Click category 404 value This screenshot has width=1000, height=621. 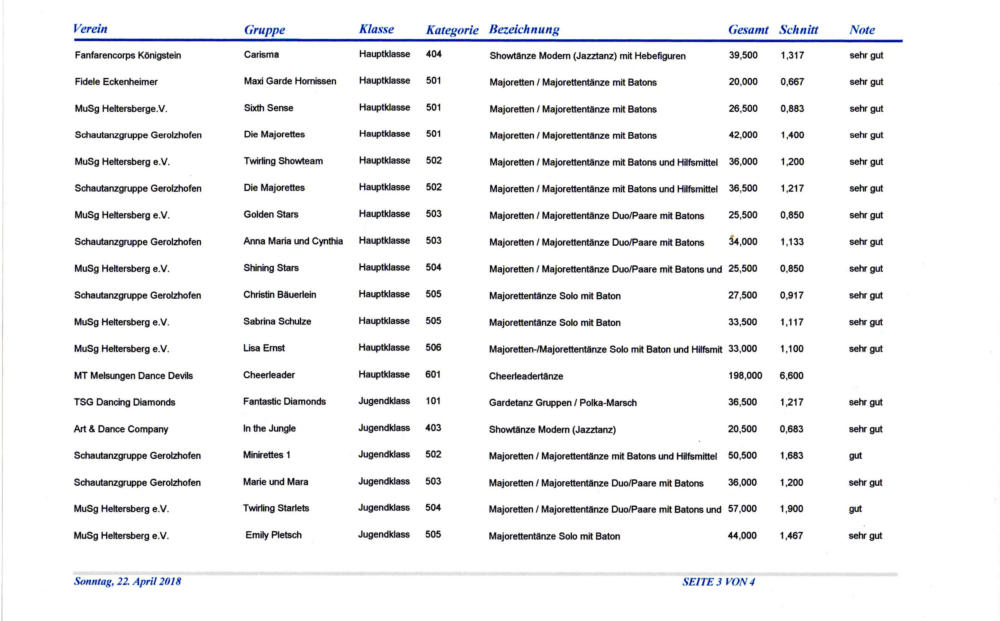434,54
